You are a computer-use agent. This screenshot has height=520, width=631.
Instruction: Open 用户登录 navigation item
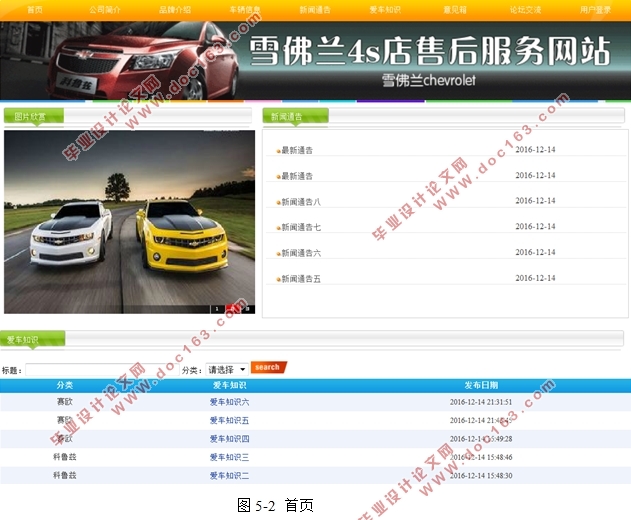click(x=595, y=10)
